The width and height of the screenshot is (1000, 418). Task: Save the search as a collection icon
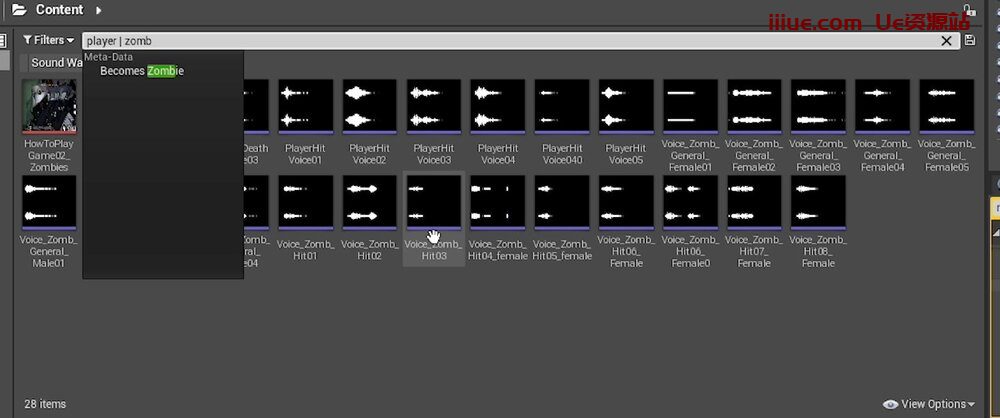pyautogui.click(x=970, y=41)
